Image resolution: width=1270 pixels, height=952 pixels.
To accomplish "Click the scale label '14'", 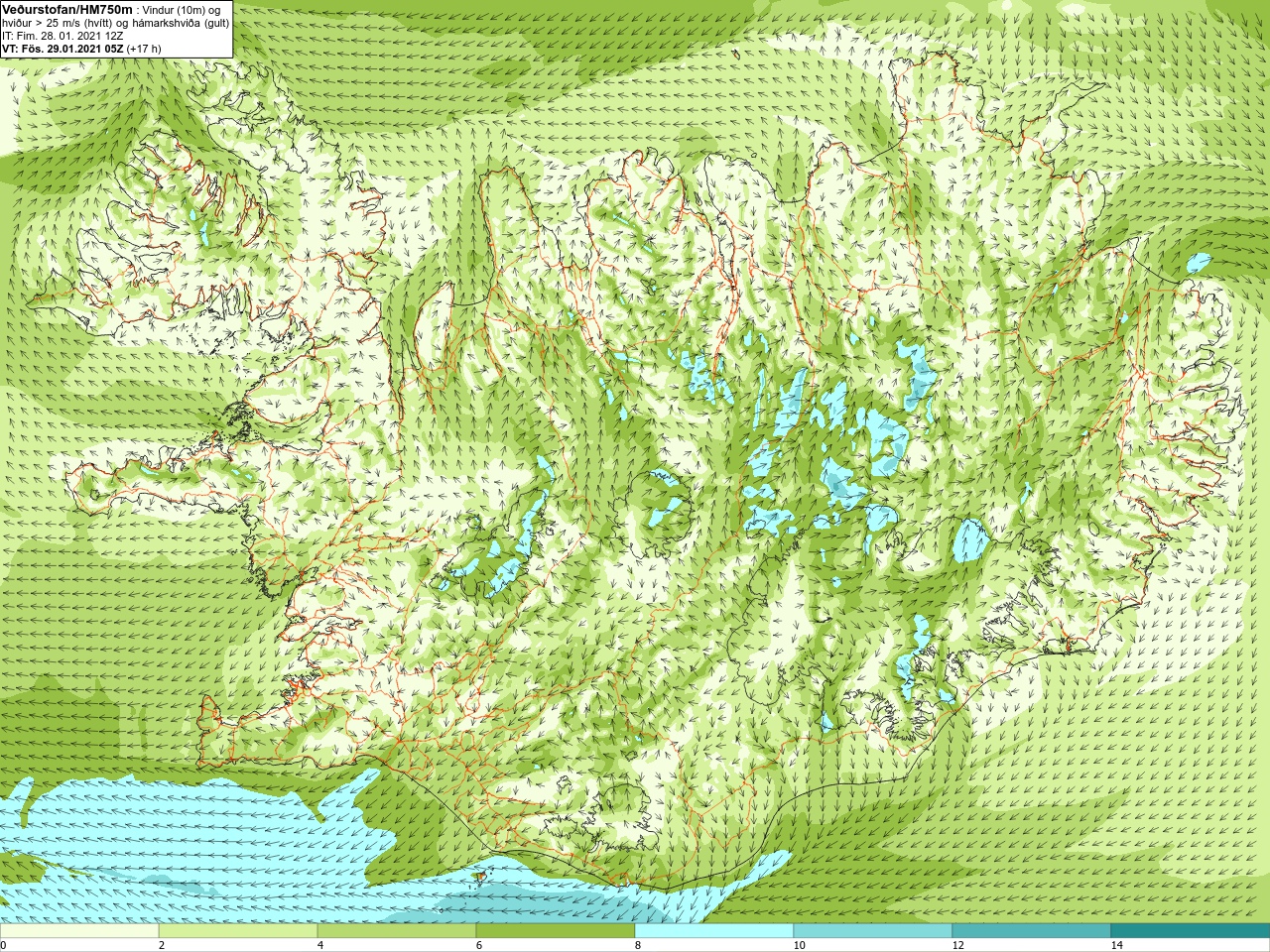I will pos(1116,945).
